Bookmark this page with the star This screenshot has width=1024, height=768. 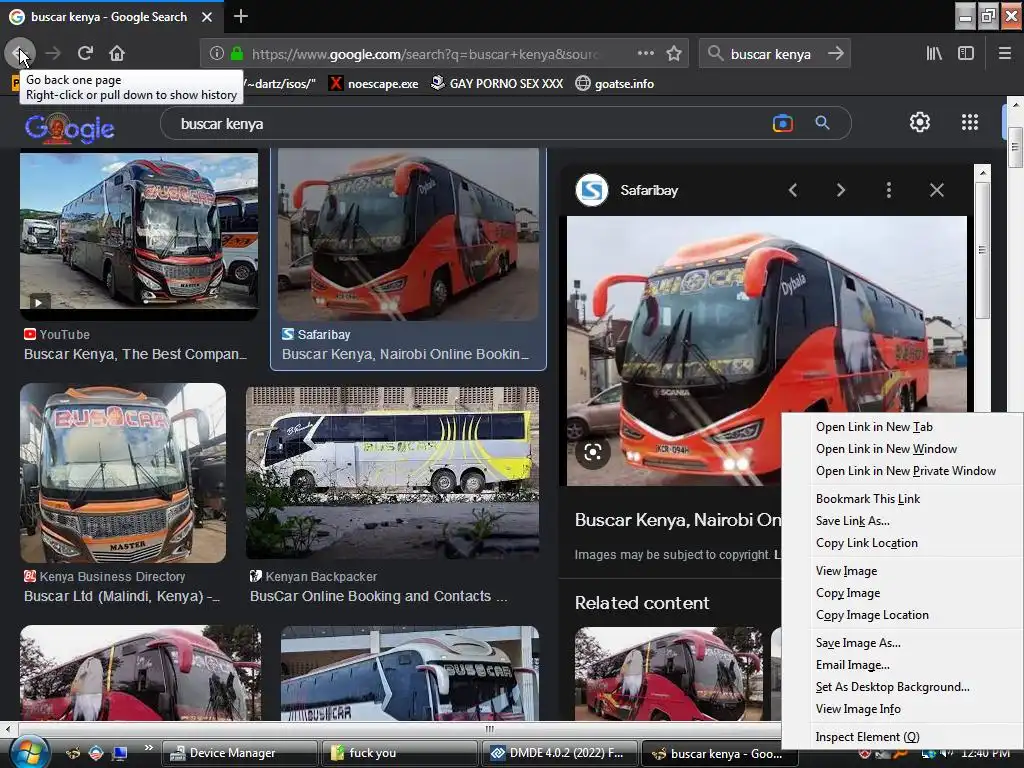[x=674, y=54]
